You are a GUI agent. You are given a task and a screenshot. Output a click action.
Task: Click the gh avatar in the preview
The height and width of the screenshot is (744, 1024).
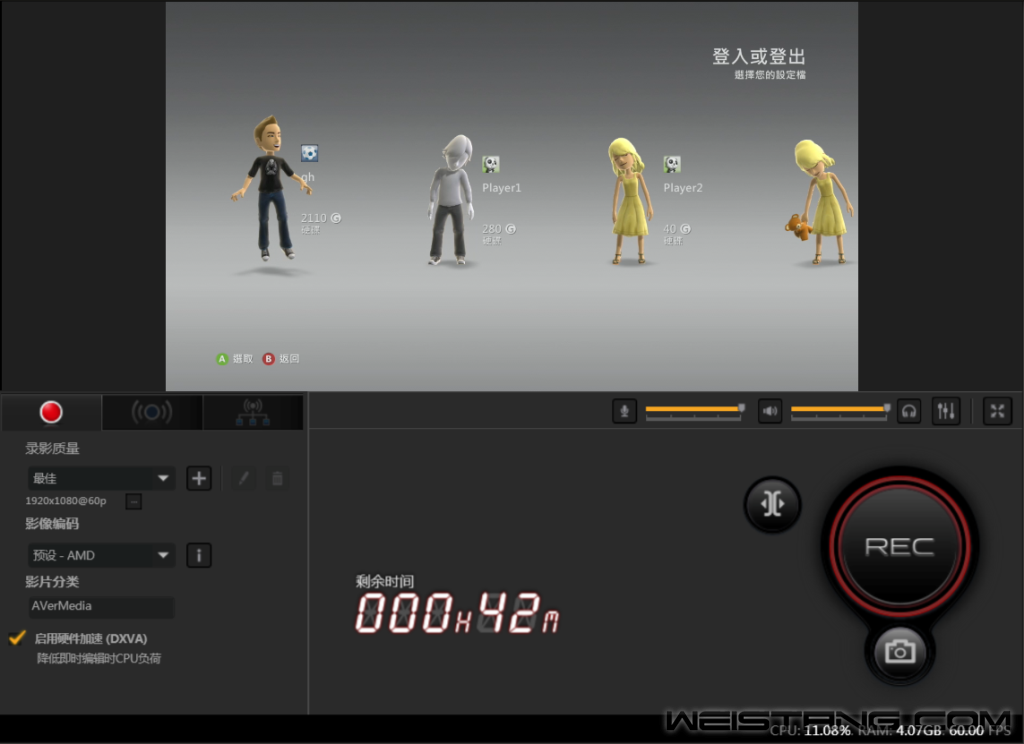coord(272,188)
